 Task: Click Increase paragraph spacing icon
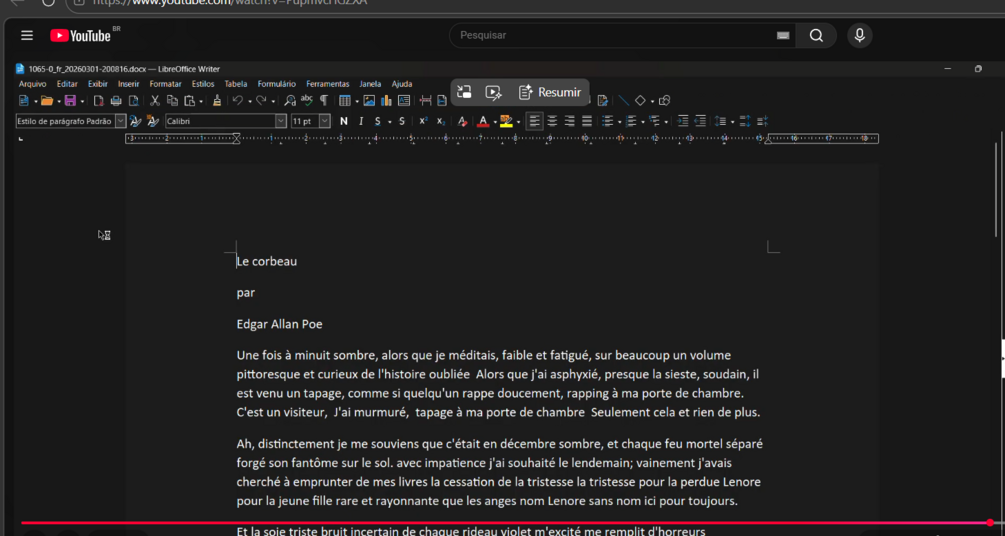click(x=745, y=121)
